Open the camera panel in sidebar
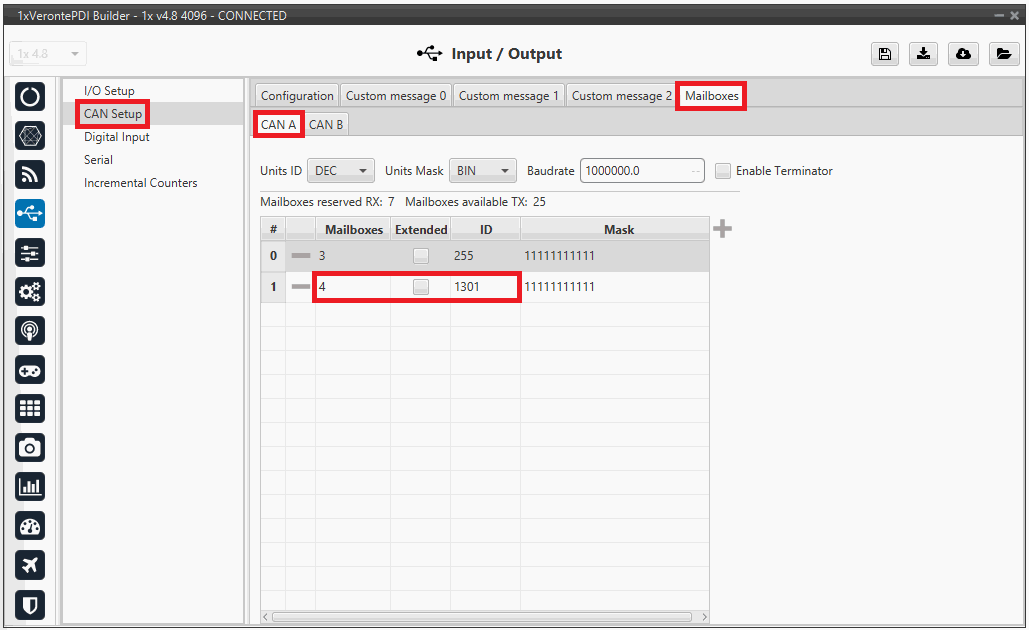 pyautogui.click(x=31, y=447)
